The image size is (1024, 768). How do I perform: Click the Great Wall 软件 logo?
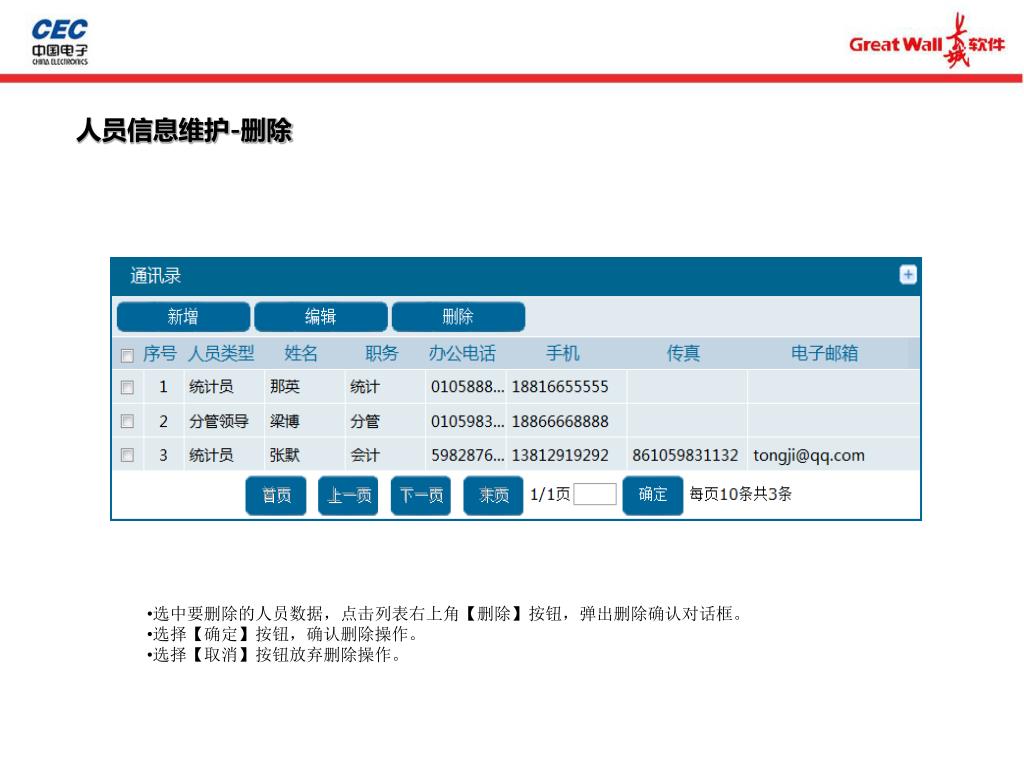coord(927,42)
